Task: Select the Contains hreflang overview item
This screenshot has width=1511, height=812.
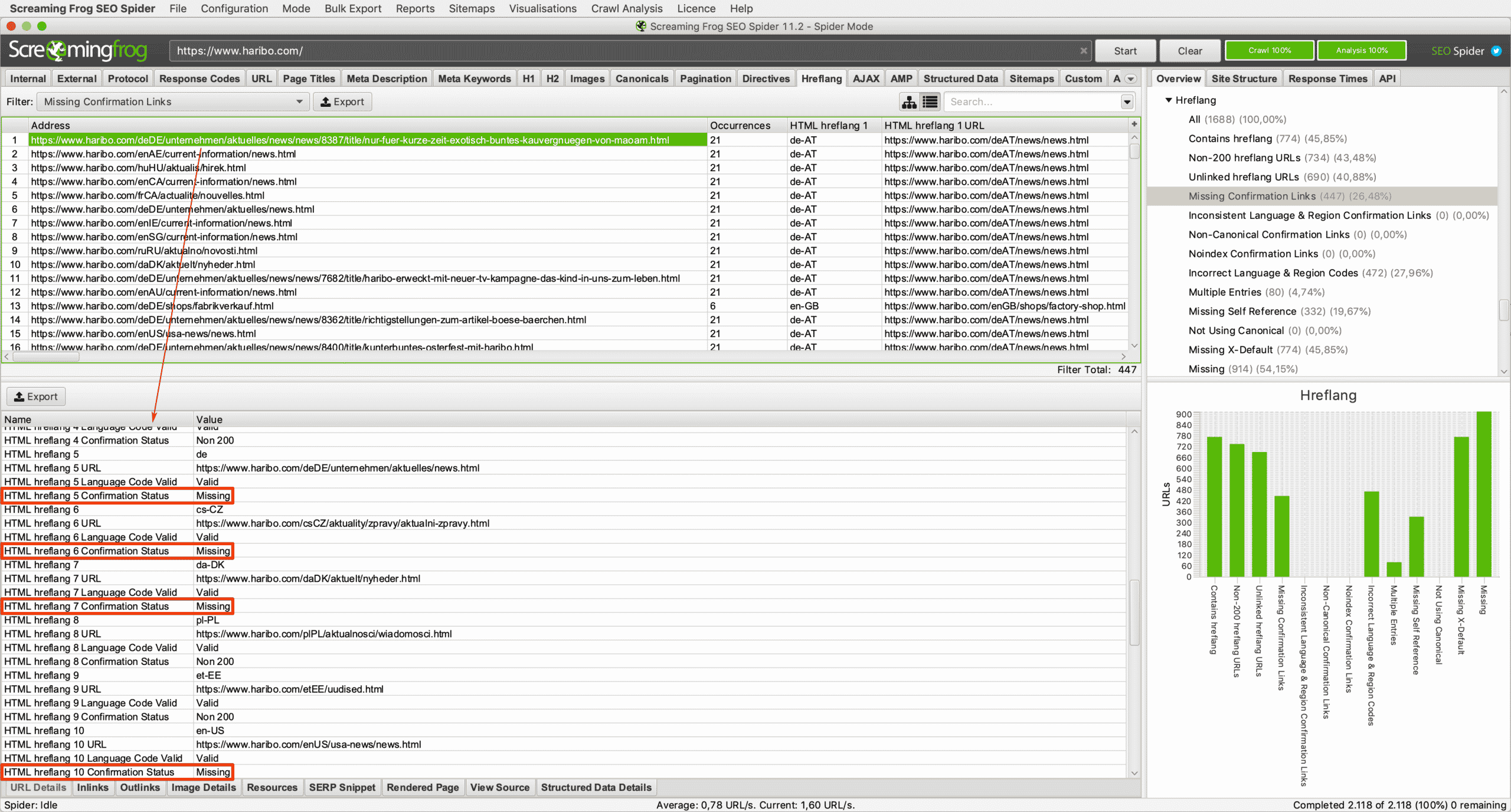Action: point(1267,139)
